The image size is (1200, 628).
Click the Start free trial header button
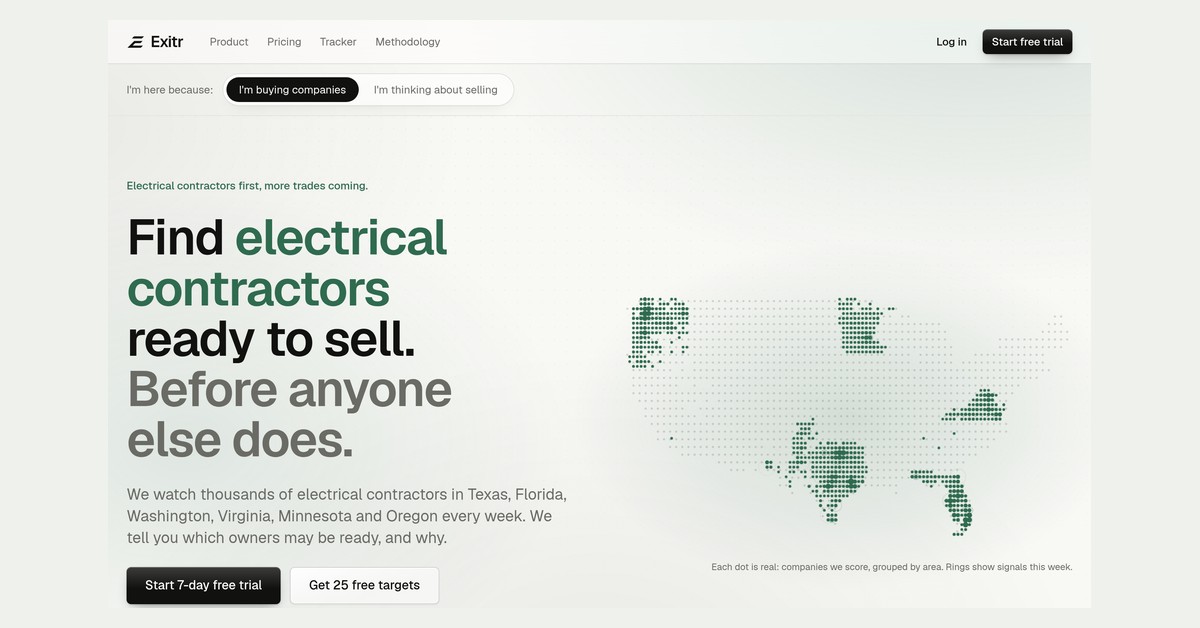[1027, 42]
